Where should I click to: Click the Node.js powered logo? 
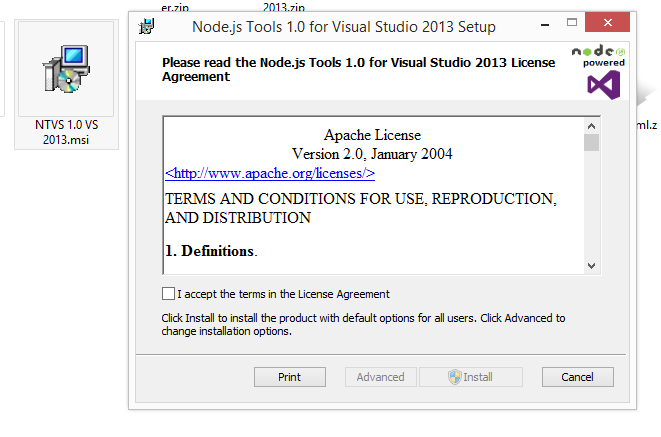(598, 55)
